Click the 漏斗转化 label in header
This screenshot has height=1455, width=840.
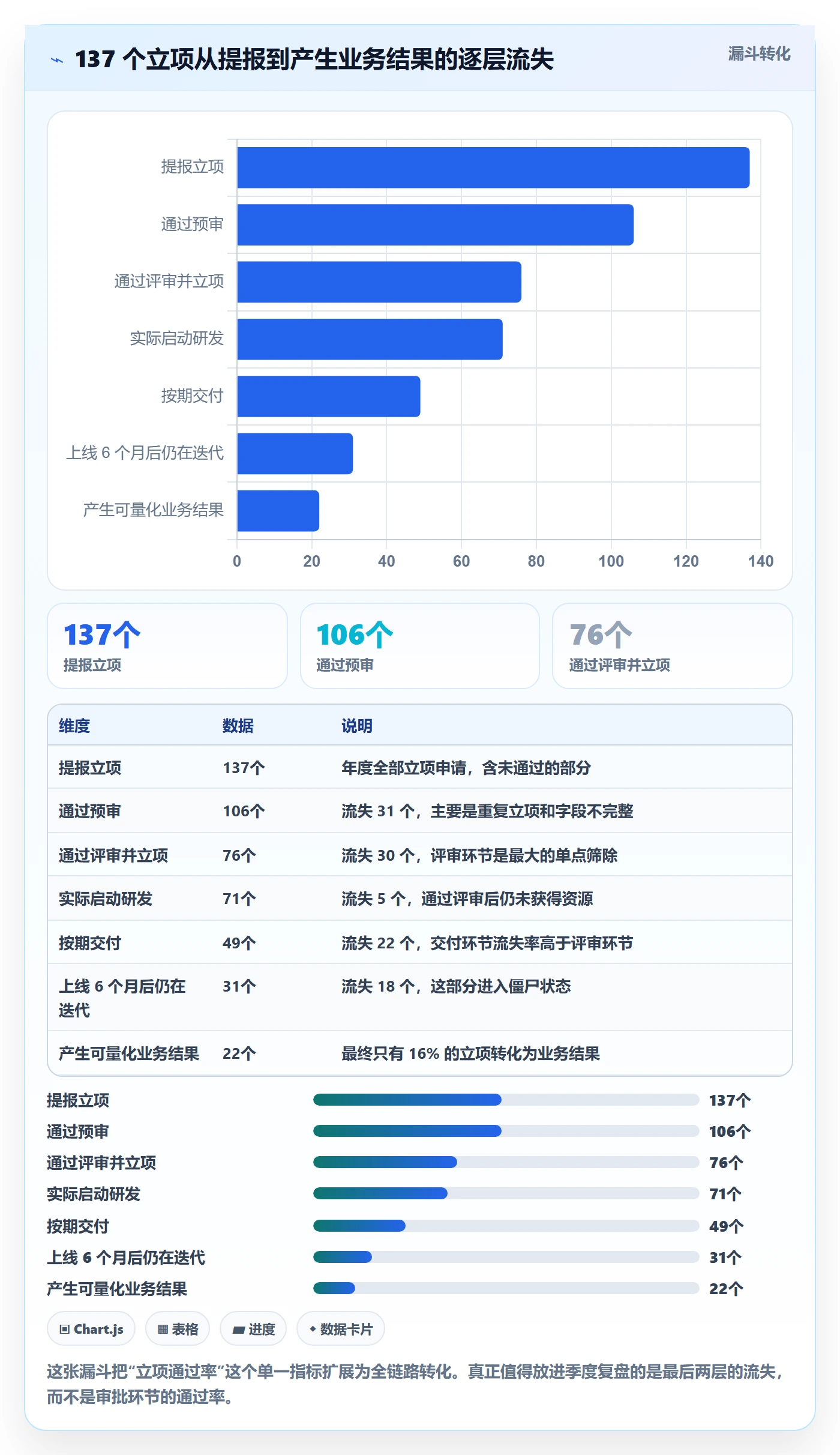[759, 54]
